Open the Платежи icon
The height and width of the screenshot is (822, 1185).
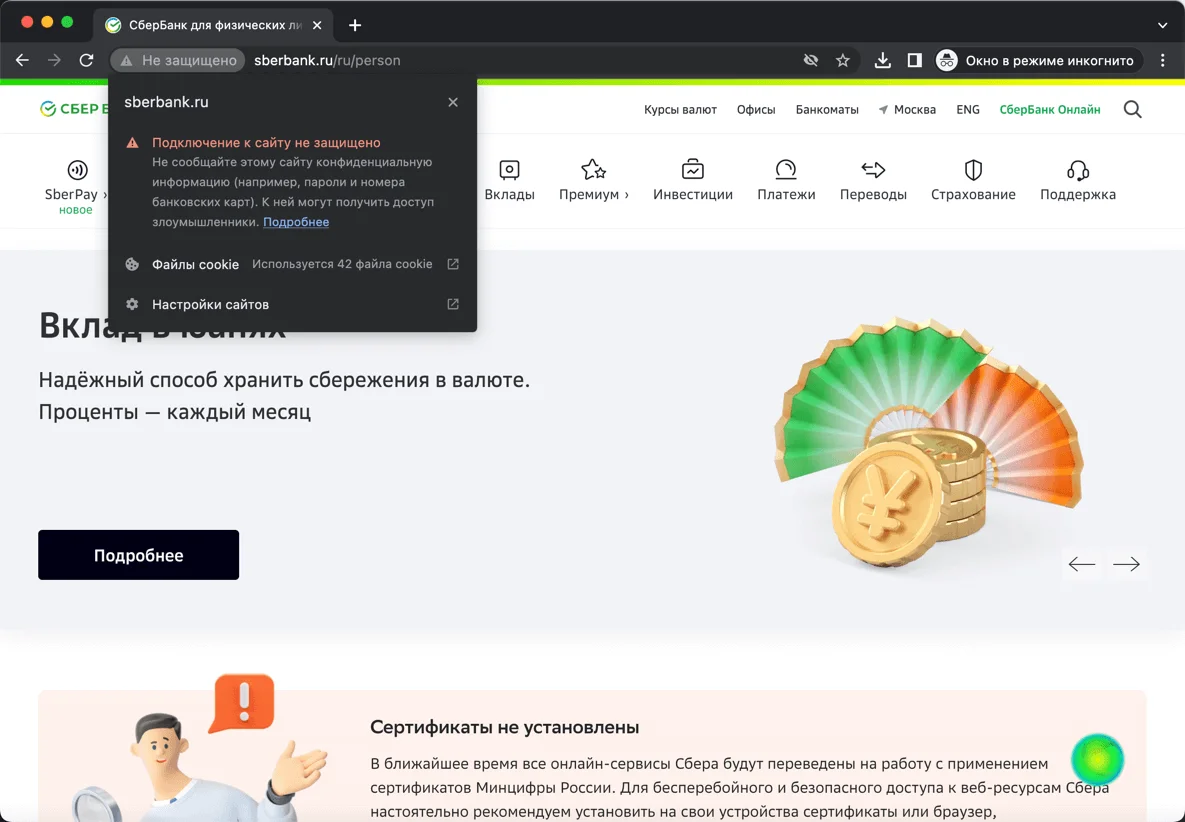(786, 170)
